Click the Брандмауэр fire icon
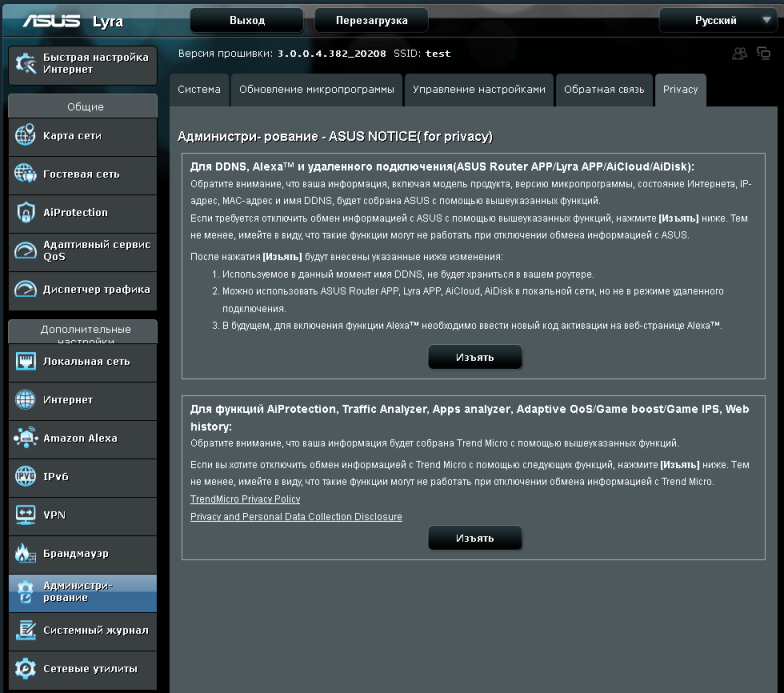The height and width of the screenshot is (693, 784). coord(25,553)
